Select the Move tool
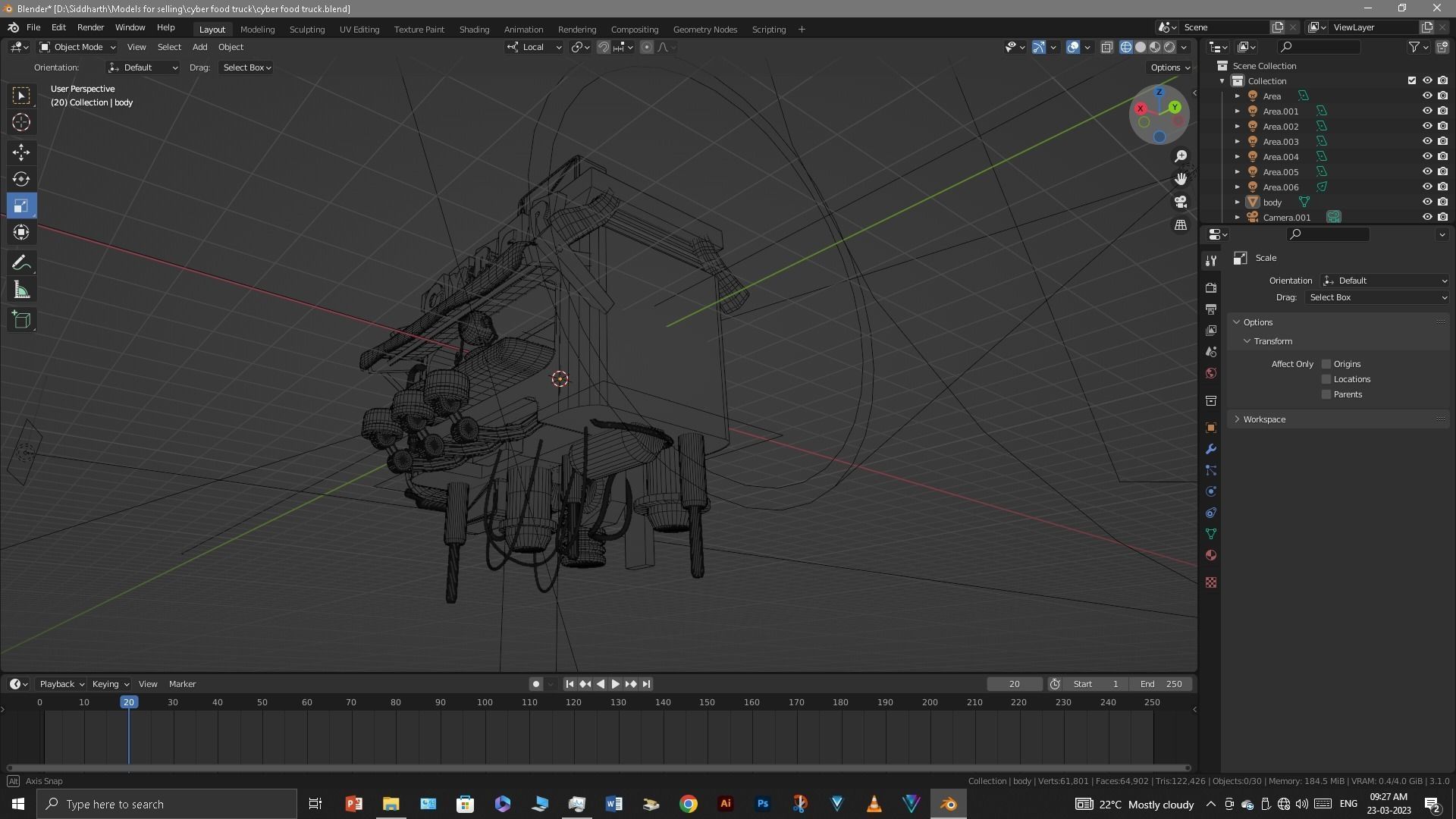The height and width of the screenshot is (819, 1456). tap(21, 152)
